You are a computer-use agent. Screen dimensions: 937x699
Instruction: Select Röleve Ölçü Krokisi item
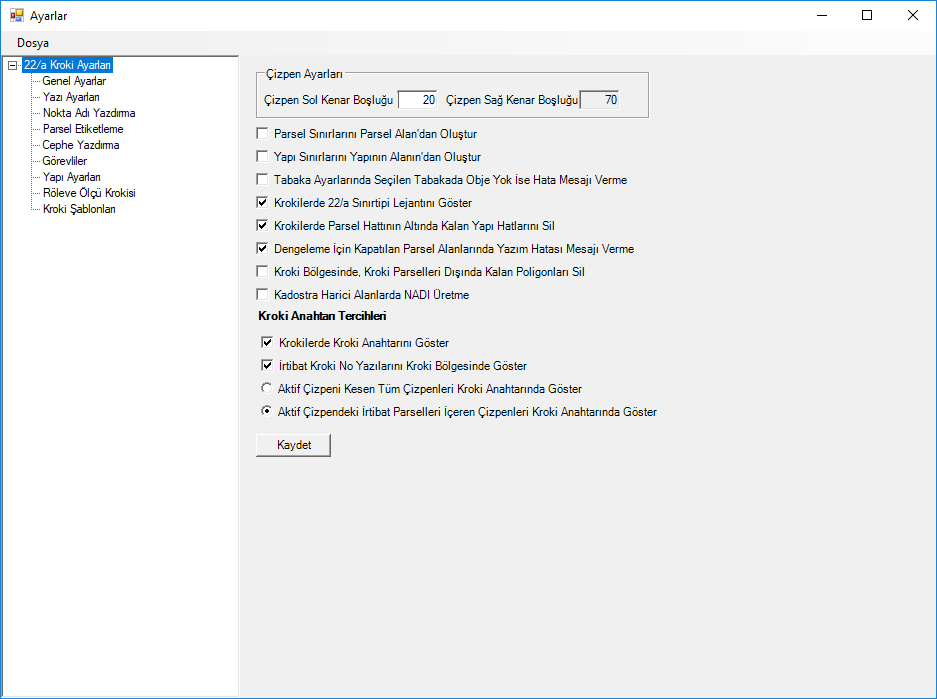click(x=89, y=193)
